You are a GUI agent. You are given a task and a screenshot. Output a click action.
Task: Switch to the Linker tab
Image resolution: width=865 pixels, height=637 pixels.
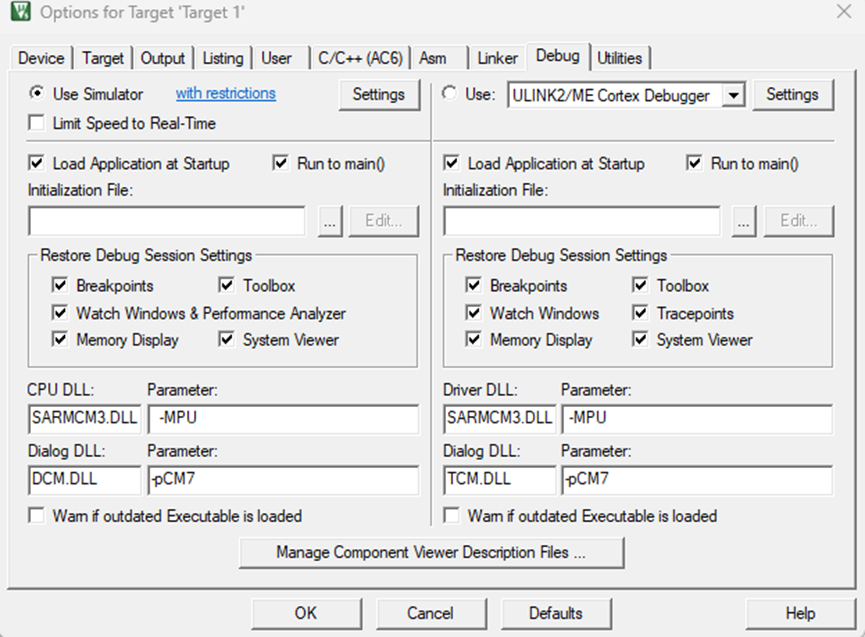497,58
